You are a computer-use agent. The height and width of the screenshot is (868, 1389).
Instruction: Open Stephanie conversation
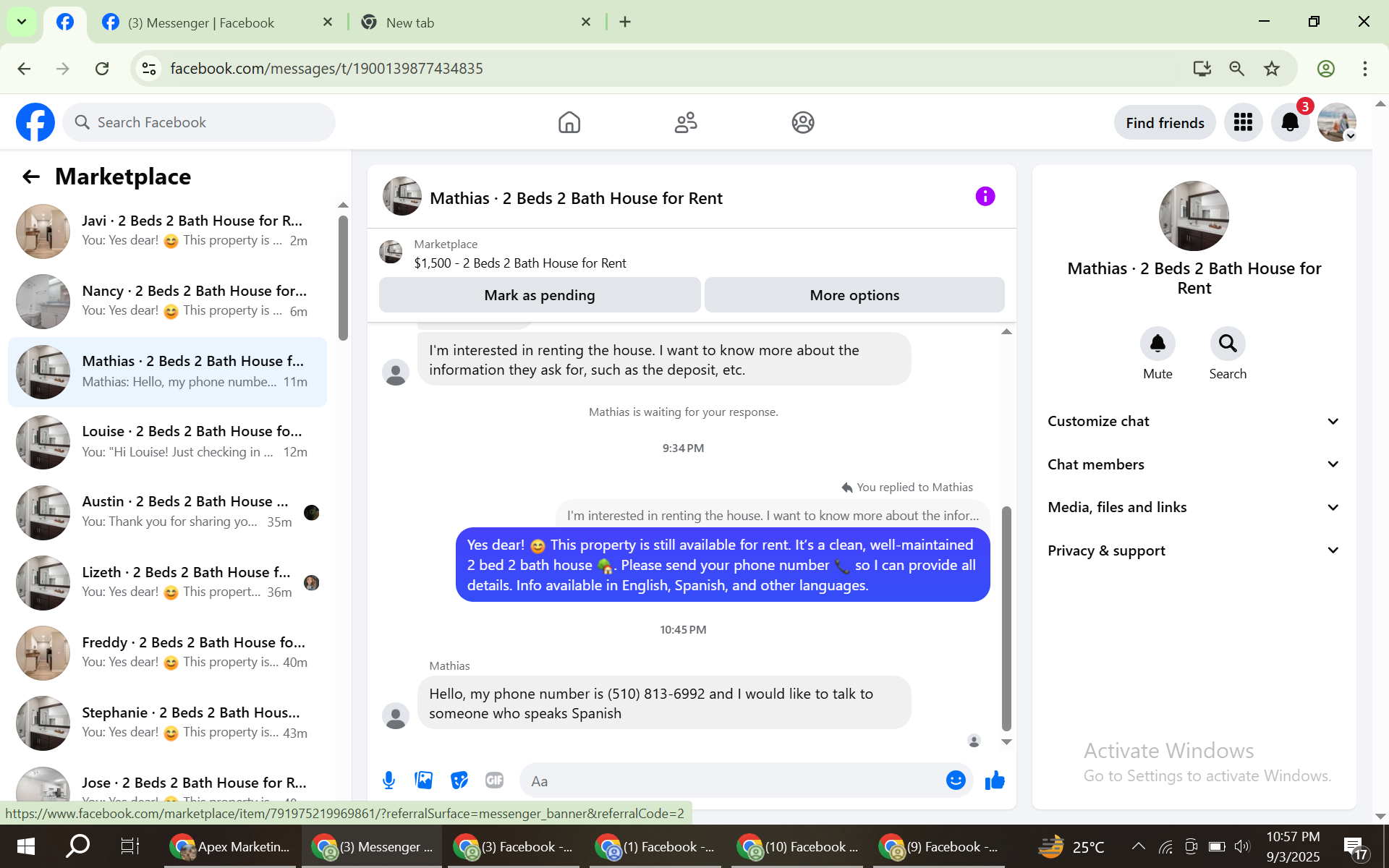point(168,723)
